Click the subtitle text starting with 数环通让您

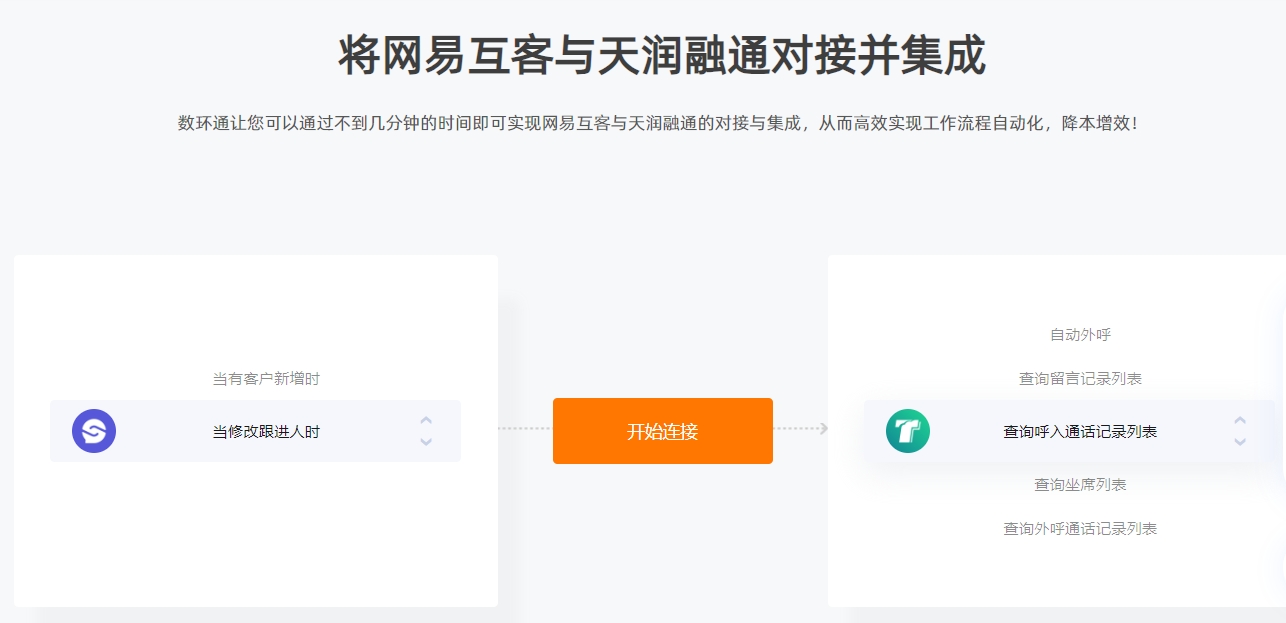pos(658,124)
